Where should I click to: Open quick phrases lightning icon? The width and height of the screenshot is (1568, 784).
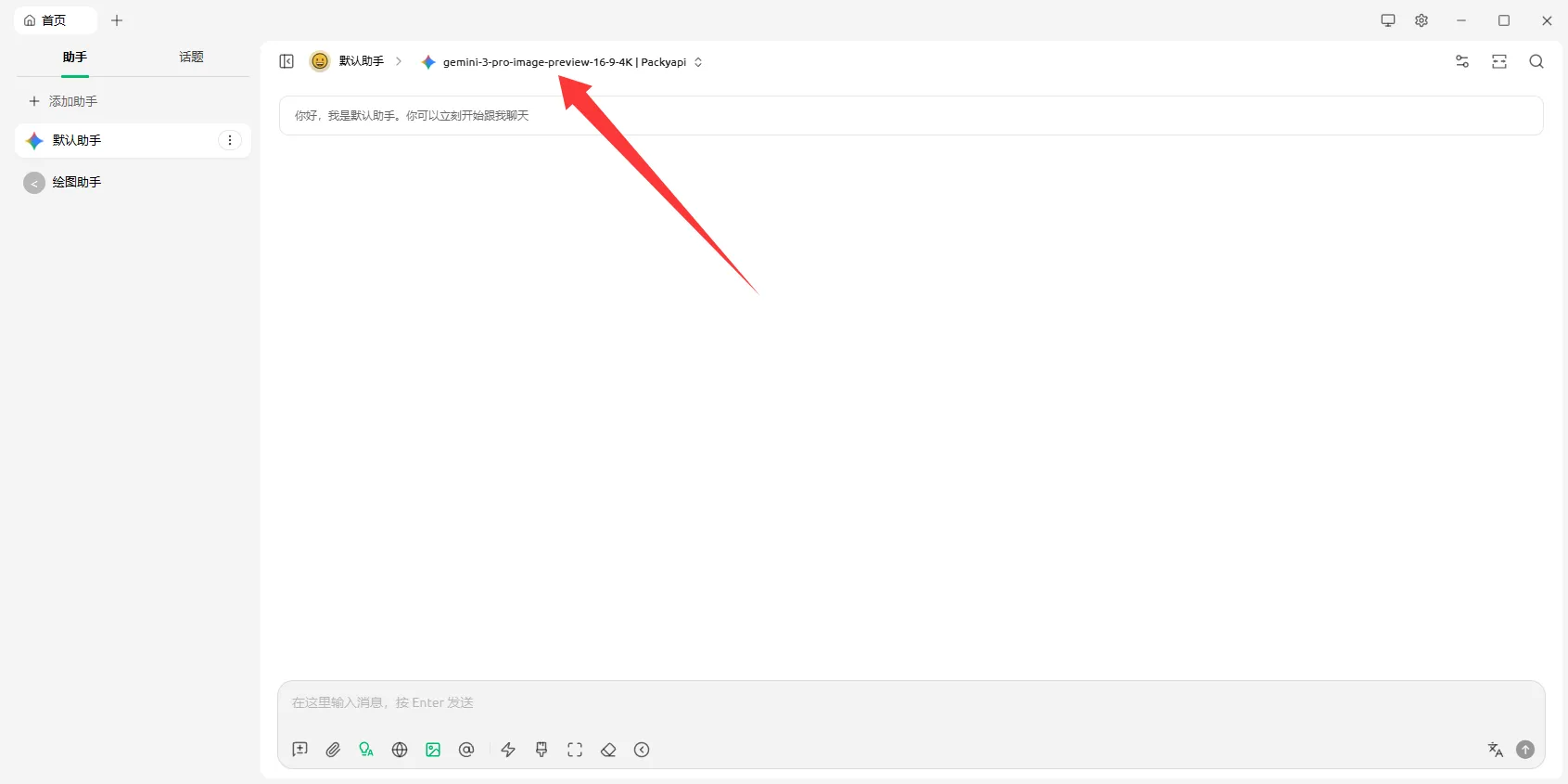[x=508, y=750]
